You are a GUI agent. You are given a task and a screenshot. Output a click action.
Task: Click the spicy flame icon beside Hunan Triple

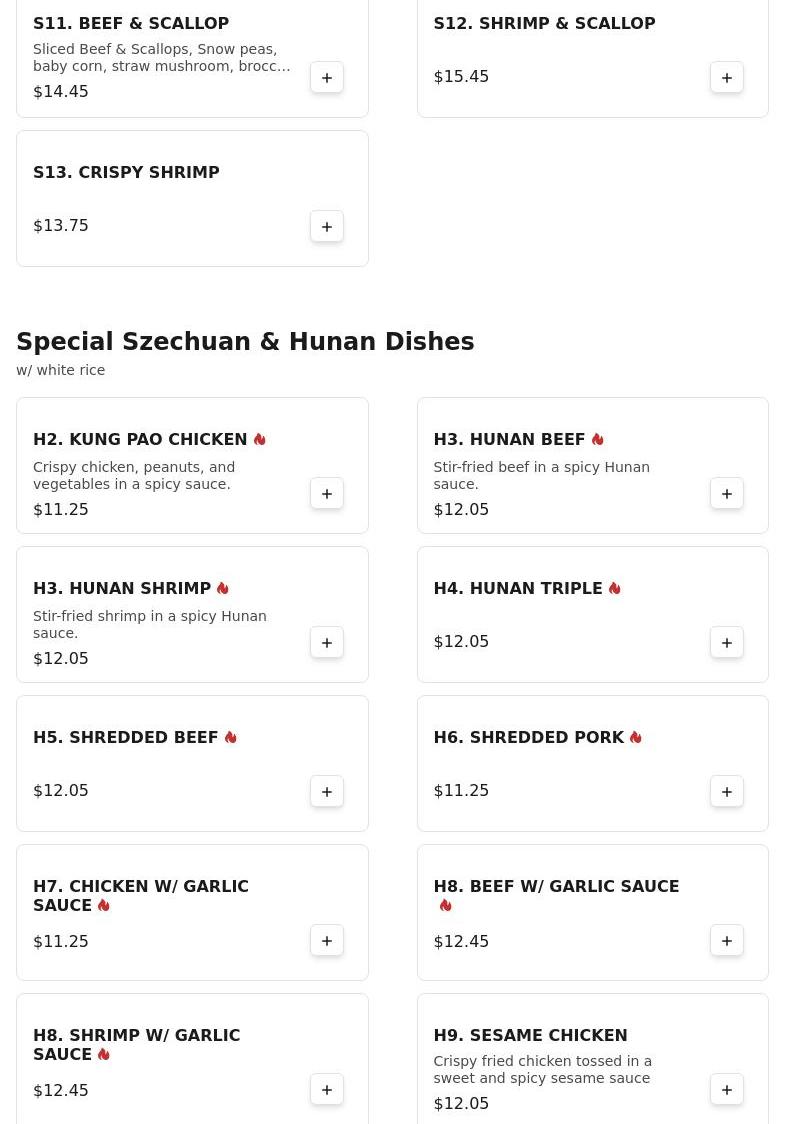point(615,589)
